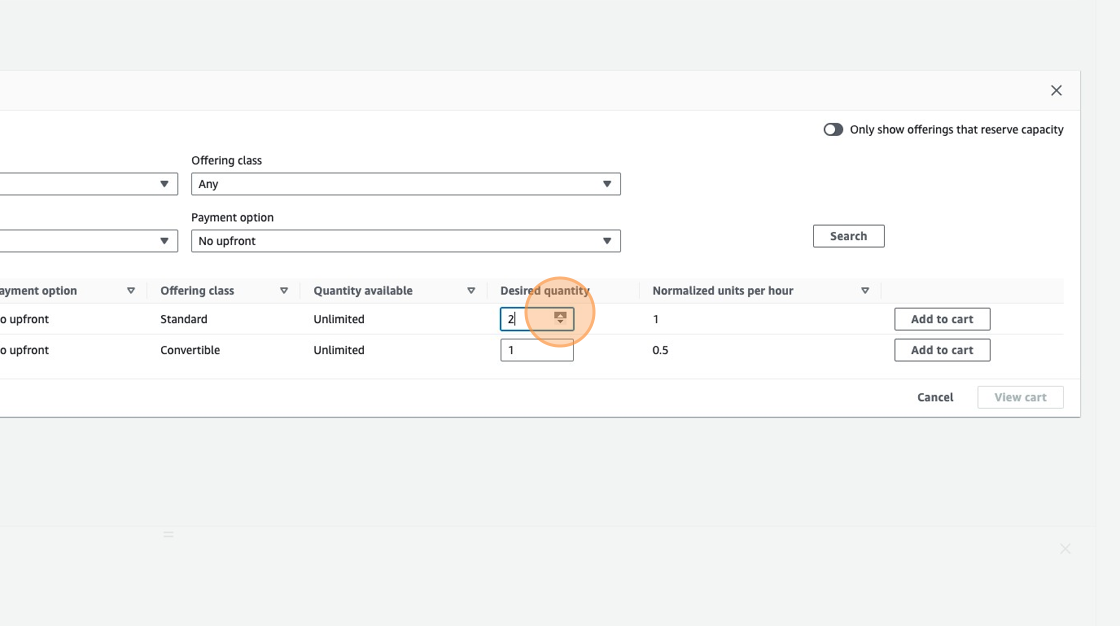Click the Desired quantity column header

(x=545, y=291)
